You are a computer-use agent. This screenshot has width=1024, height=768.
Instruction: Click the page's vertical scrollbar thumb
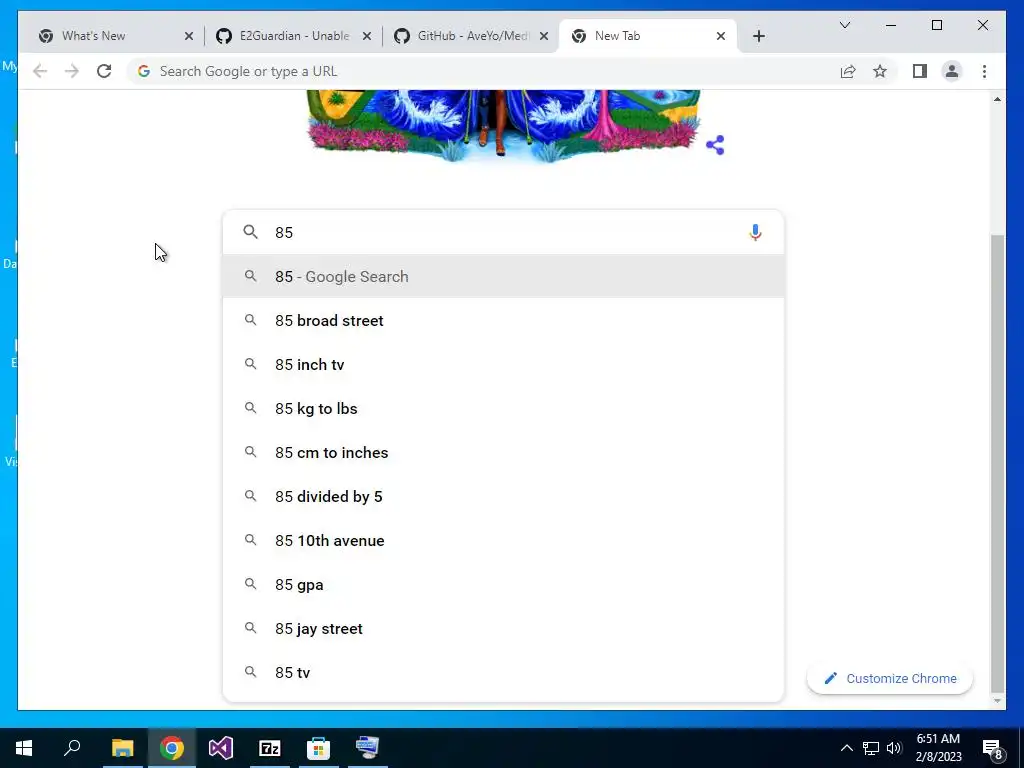point(997,463)
